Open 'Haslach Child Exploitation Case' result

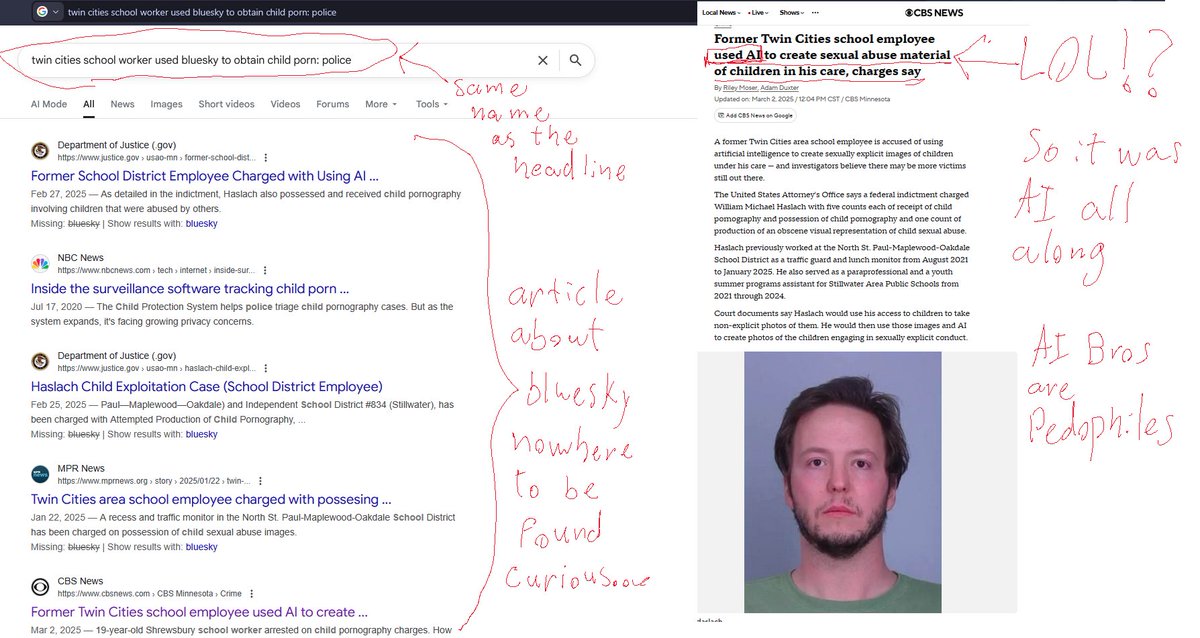point(207,386)
